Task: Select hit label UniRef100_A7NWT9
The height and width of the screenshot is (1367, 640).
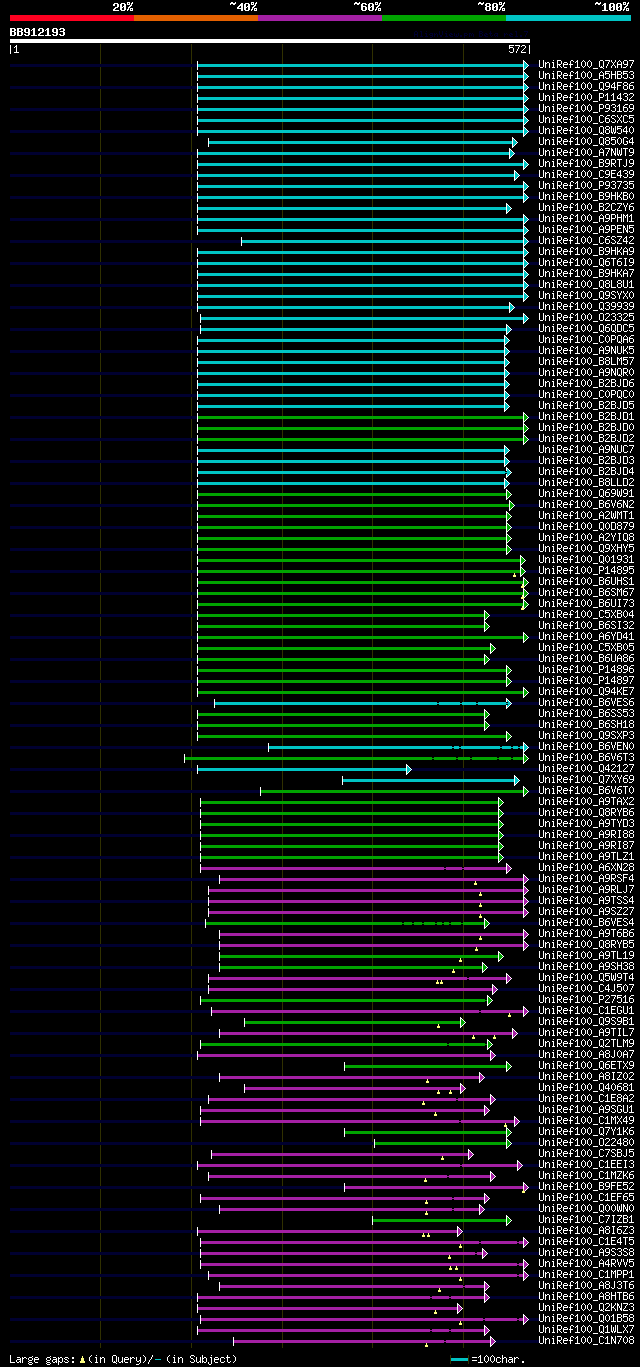Action: pyautogui.click(x=586, y=152)
